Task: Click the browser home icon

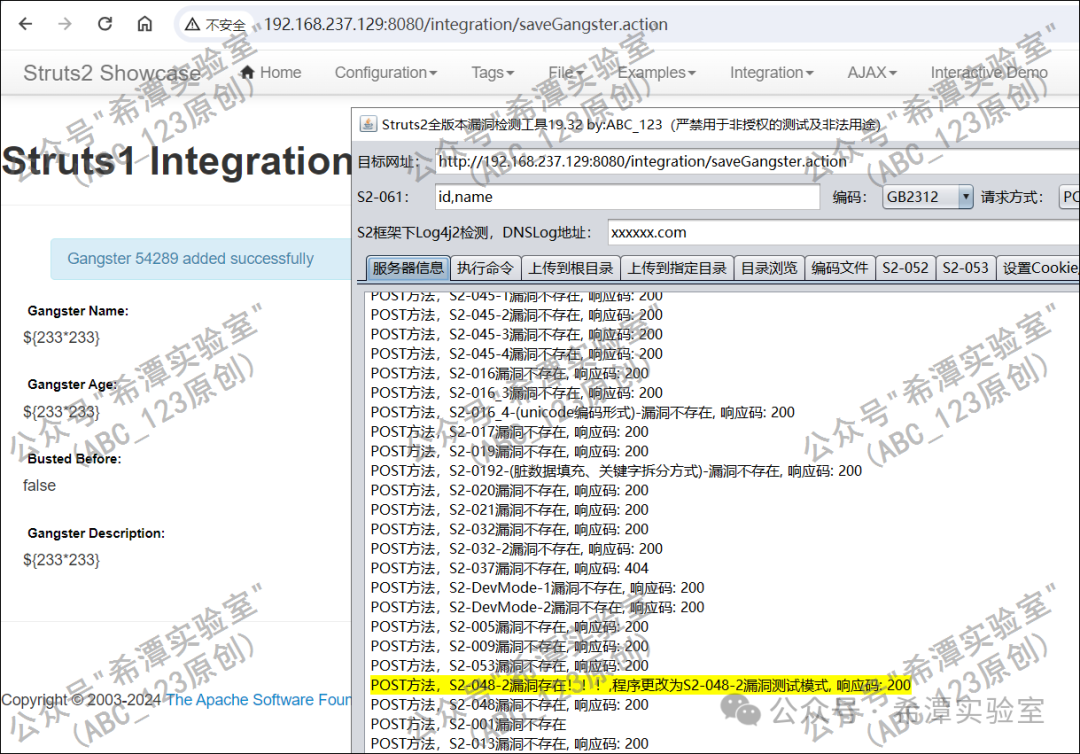Action: click(145, 24)
